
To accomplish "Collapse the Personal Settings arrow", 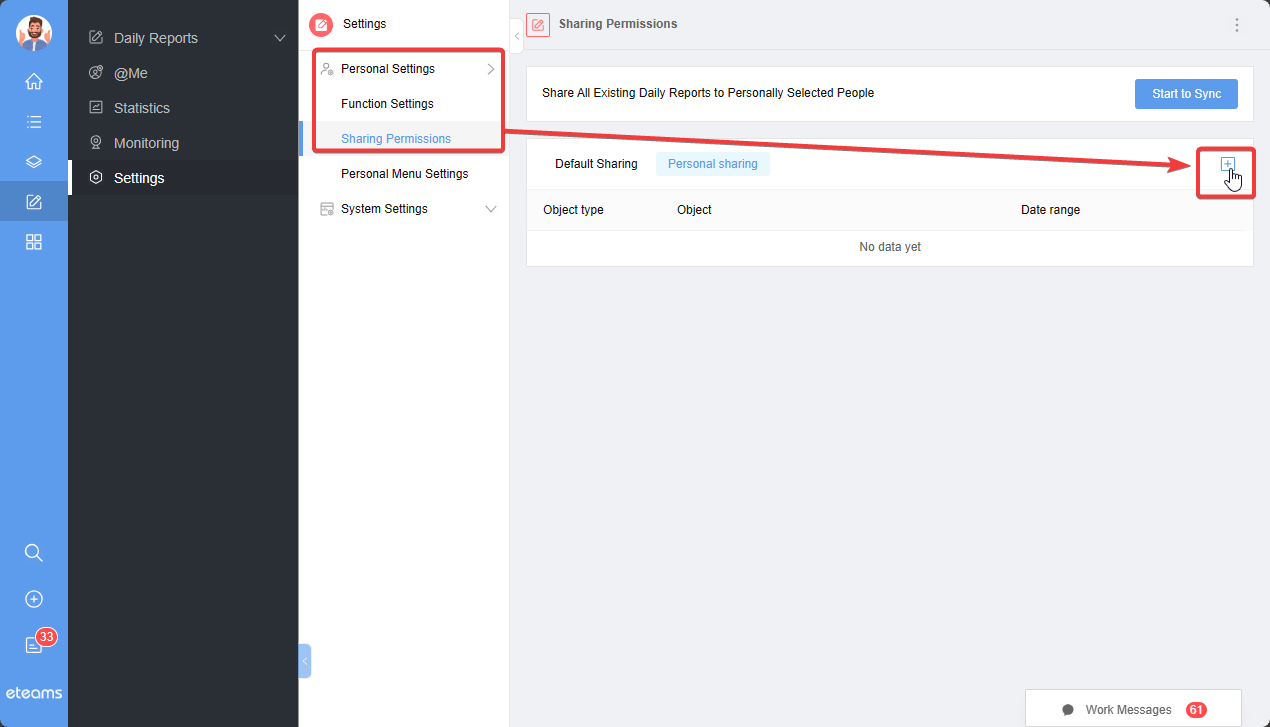I will point(490,69).
